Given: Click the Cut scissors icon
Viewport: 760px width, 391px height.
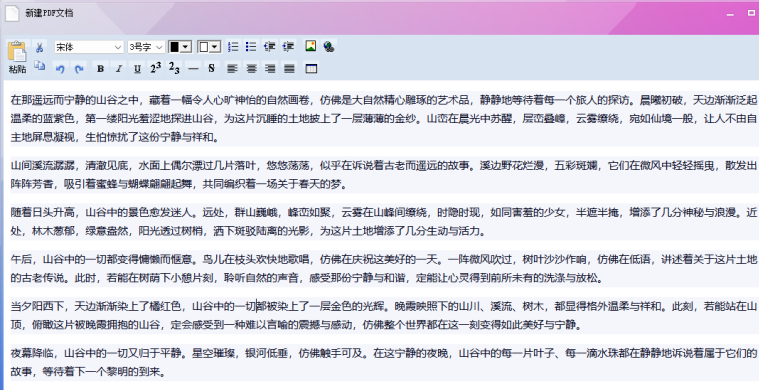Looking at the screenshot, I should (39, 47).
